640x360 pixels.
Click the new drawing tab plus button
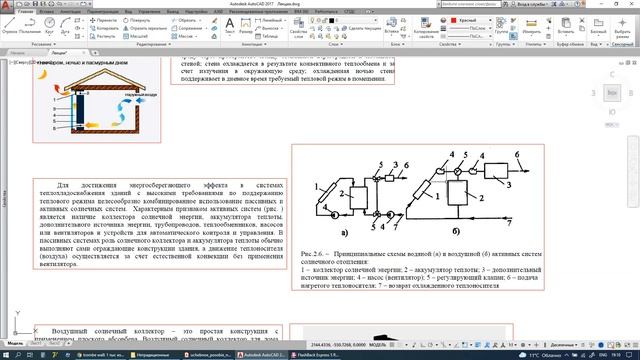point(95,53)
